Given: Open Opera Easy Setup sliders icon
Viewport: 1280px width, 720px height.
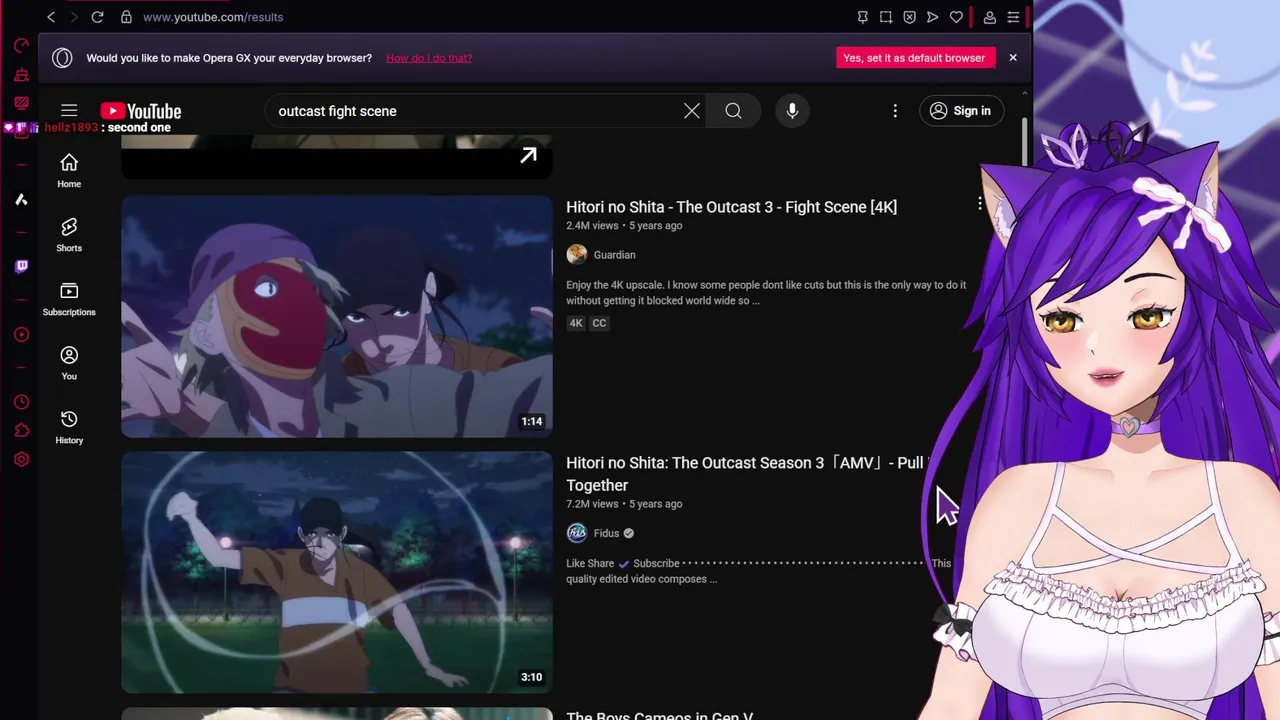Looking at the screenshot, I should (1013, 17).
